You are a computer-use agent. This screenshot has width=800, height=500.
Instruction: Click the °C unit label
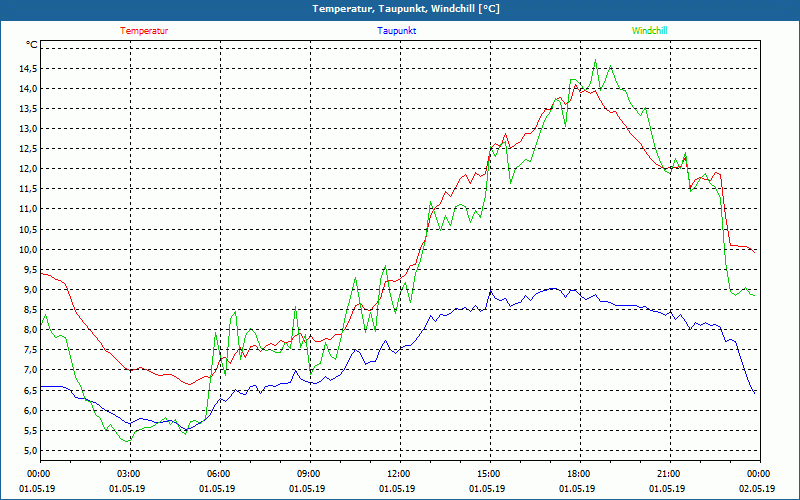[32, 45]
